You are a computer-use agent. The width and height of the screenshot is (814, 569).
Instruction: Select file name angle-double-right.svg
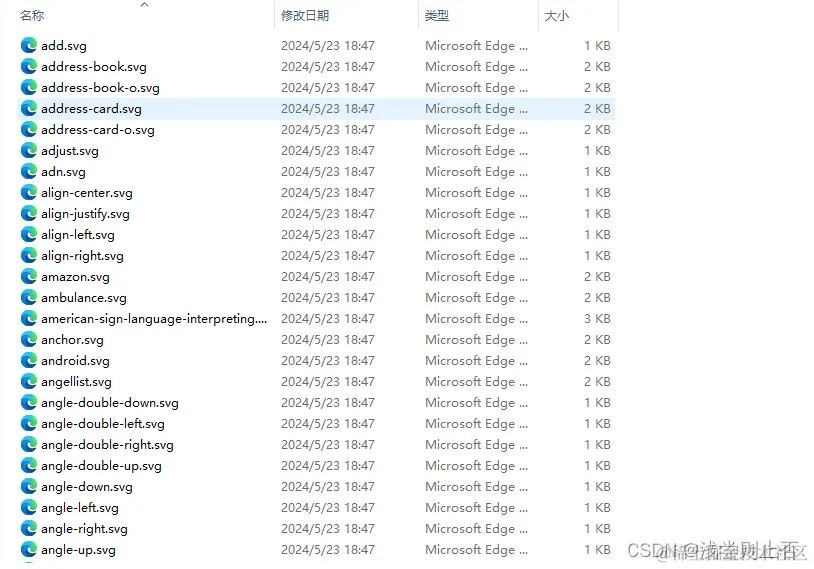click(x=107, y=444)
